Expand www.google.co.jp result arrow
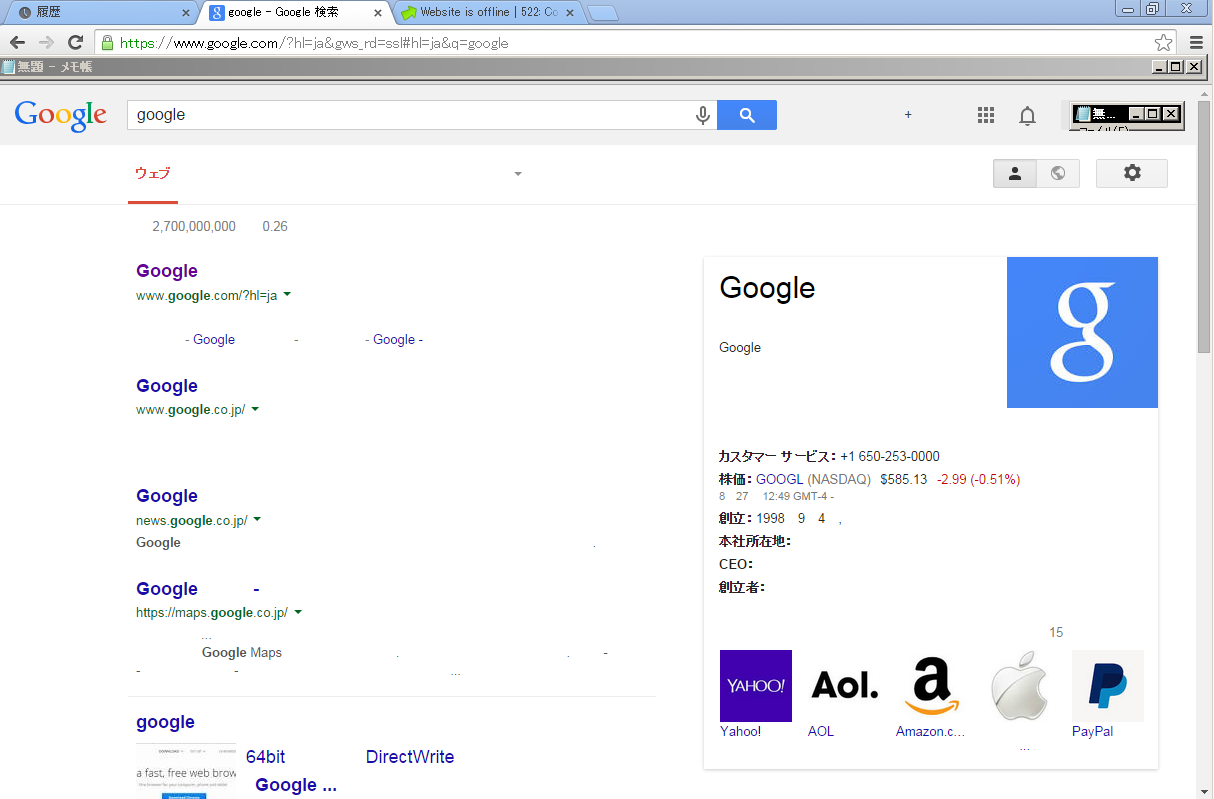The width and height of the screenshot is (1214, 799). (x=255, y=409)
